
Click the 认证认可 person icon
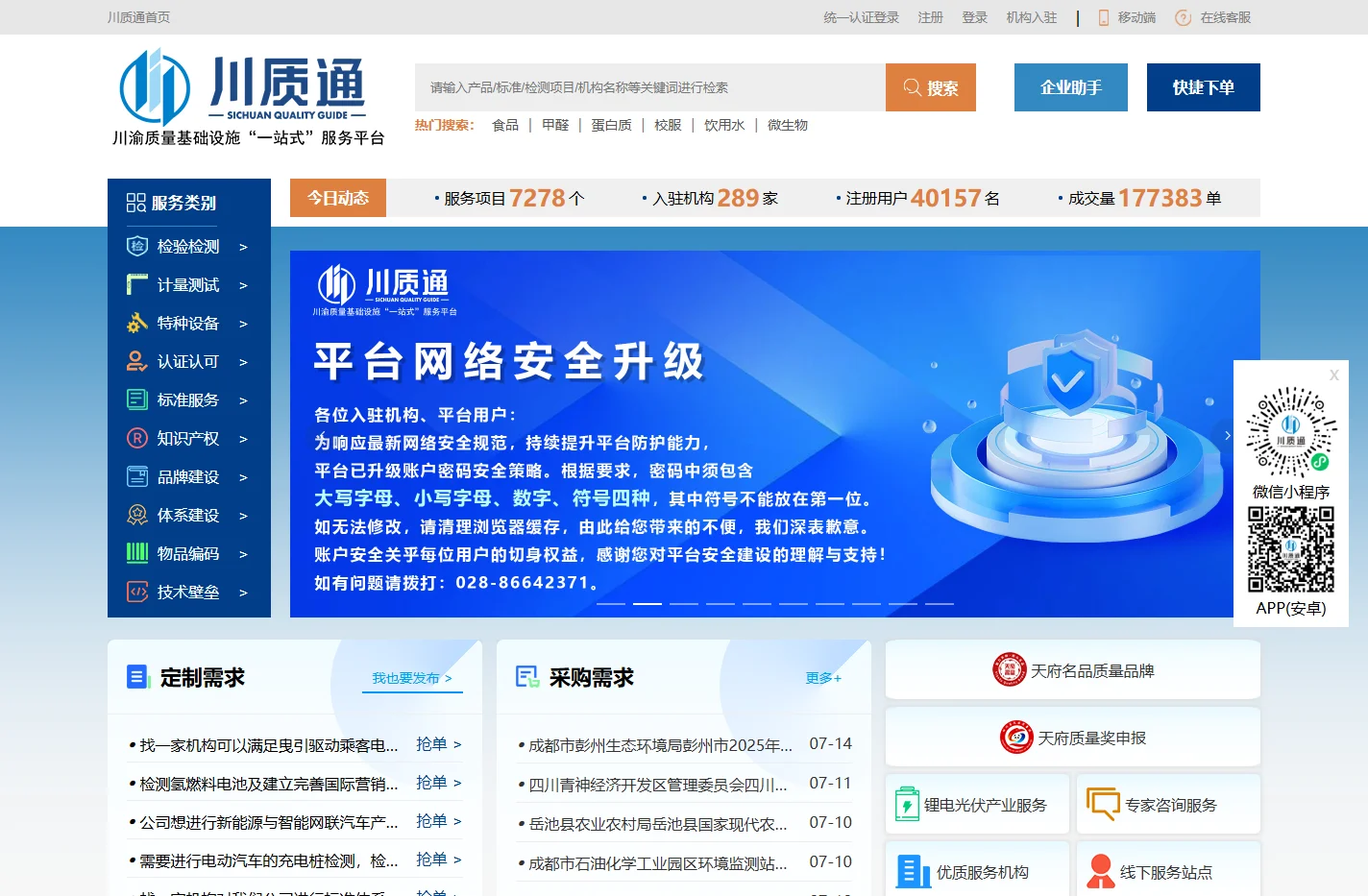[137, 361]
